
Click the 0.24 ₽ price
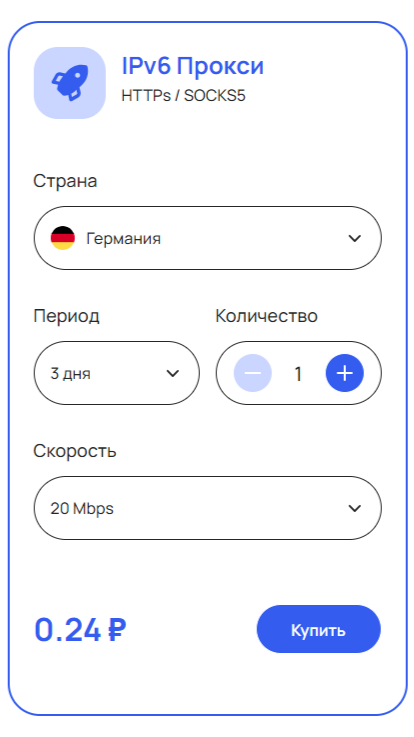click(x=80, y=630)
